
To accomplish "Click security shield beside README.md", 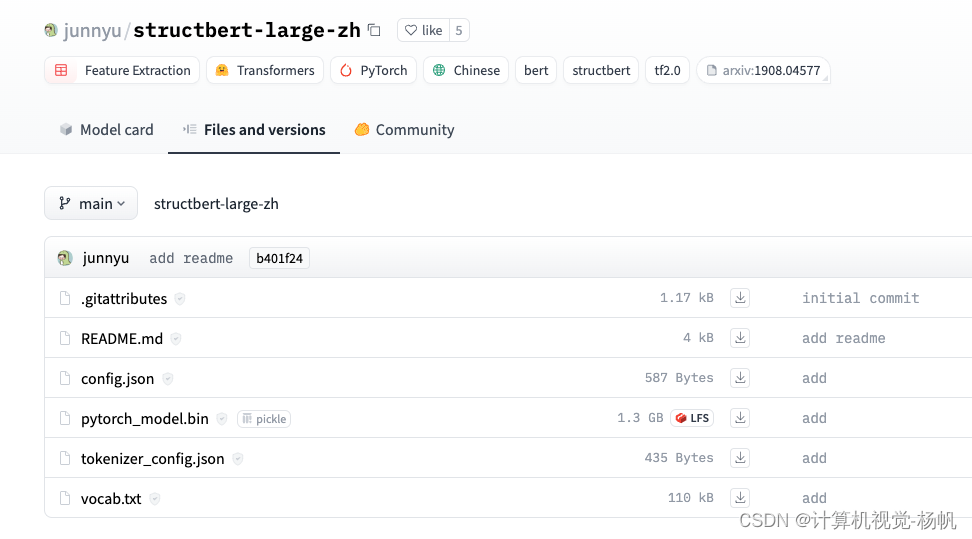I will tap(176, 339).
